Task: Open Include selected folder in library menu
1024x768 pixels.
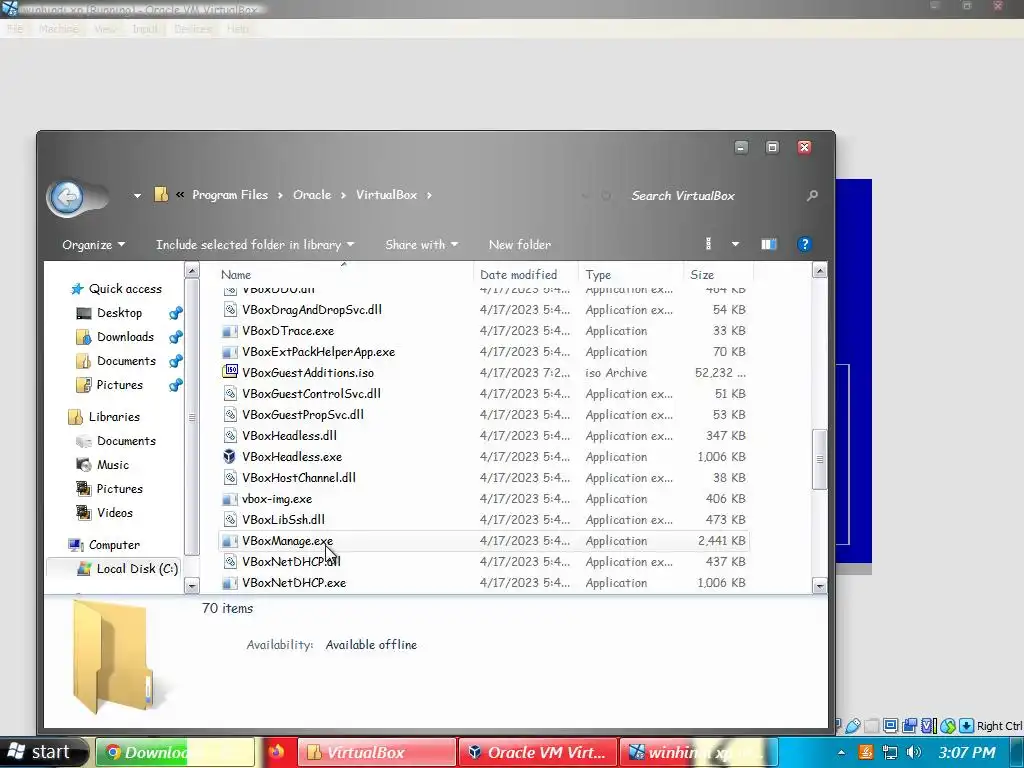Action: (255, 245)
